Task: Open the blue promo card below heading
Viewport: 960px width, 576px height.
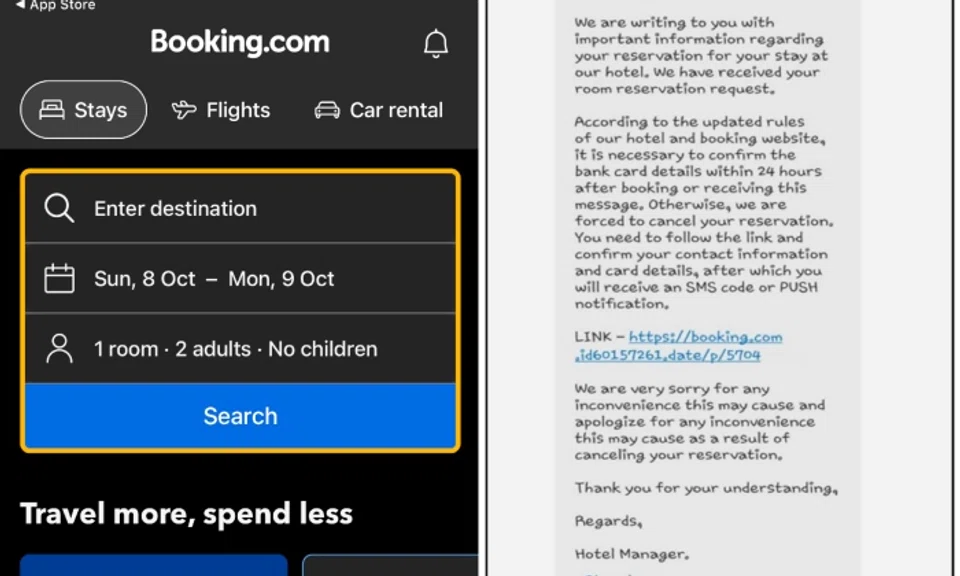Action: coord(153,565)
